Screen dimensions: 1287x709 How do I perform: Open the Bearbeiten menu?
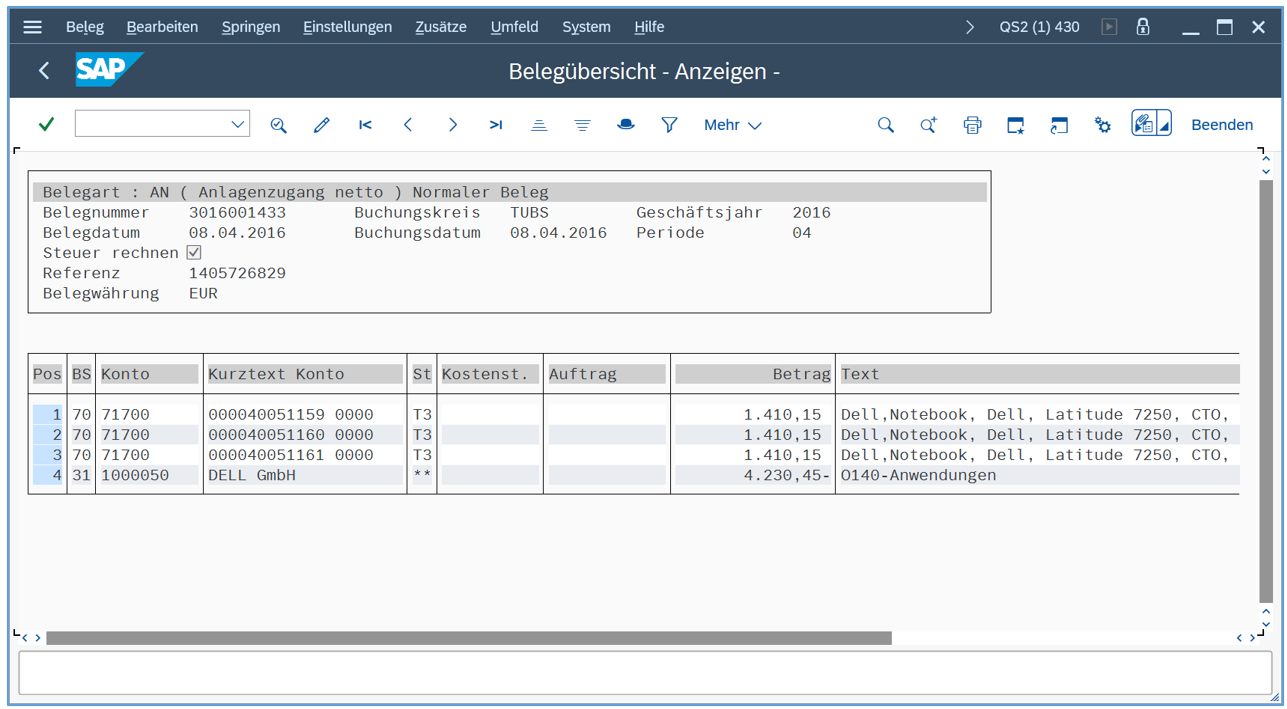coord(162,27)
